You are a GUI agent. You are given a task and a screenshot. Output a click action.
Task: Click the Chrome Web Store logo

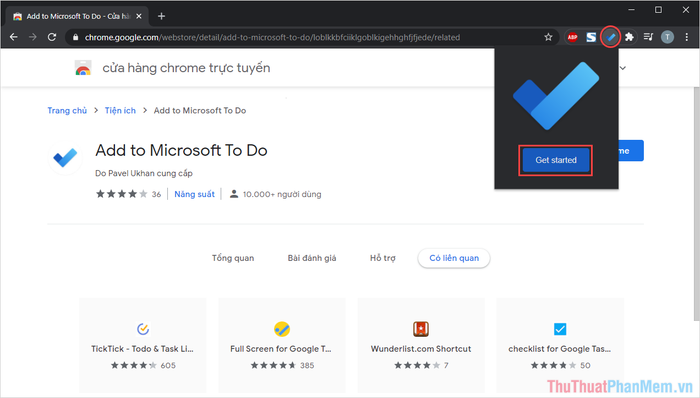[x=83, y=68]
